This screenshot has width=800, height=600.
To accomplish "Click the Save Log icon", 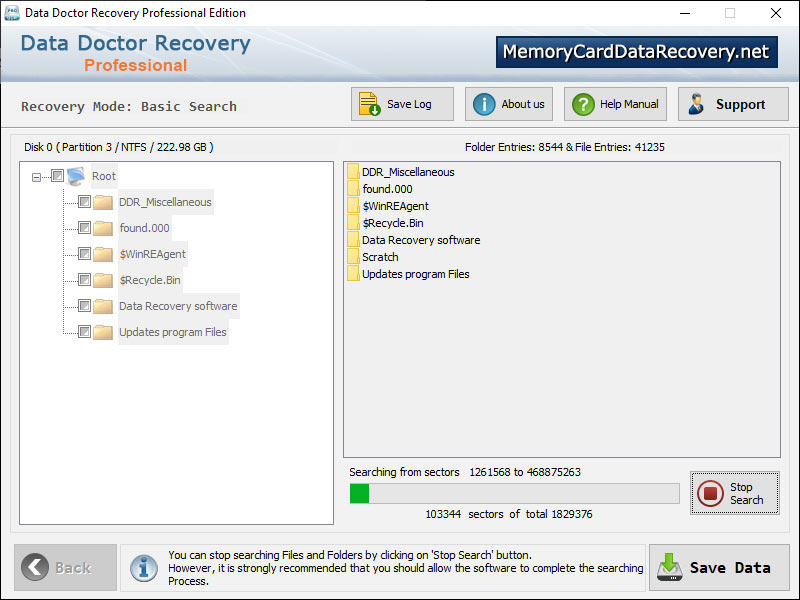I will tap(366, 103).
